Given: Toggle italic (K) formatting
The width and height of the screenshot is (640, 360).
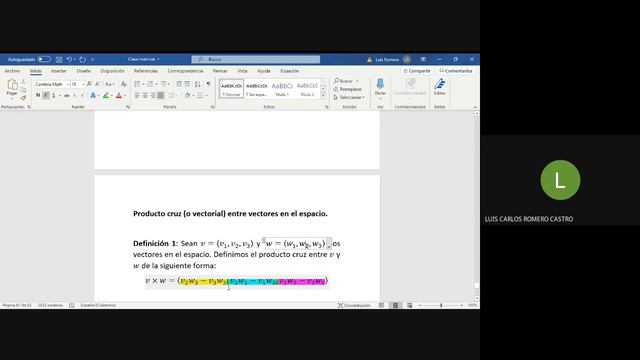Looking at the screenshot, I should (x=46, y=96).
